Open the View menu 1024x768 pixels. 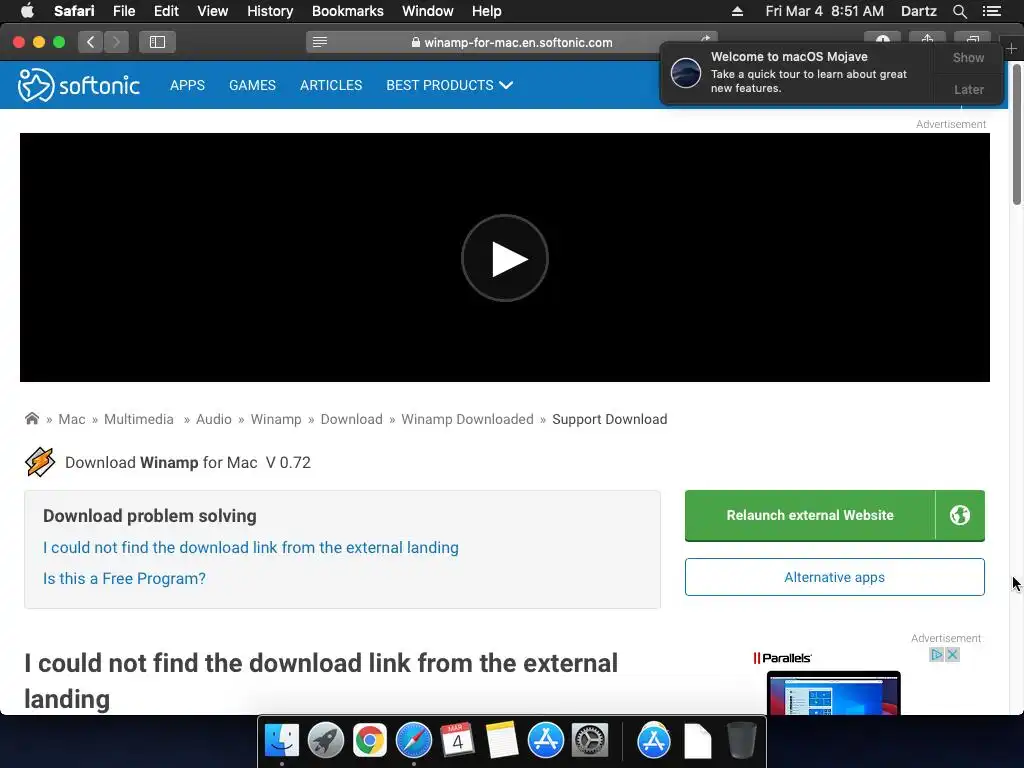click(212, 11)
